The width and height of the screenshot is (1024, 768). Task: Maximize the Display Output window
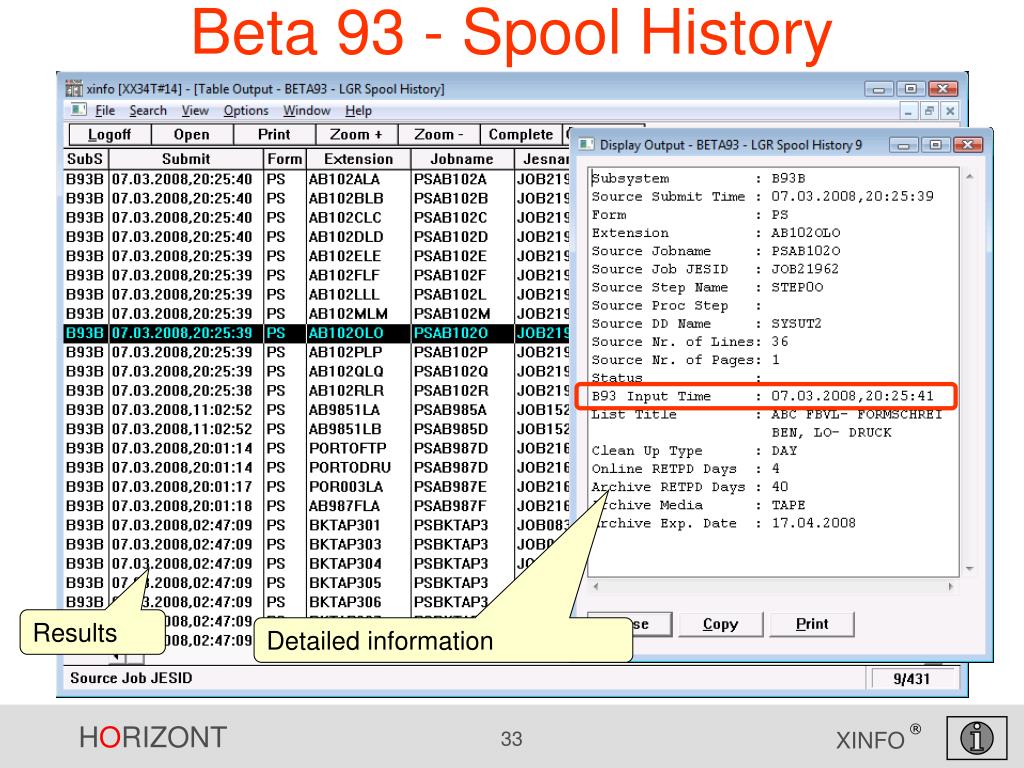[936, 144]
